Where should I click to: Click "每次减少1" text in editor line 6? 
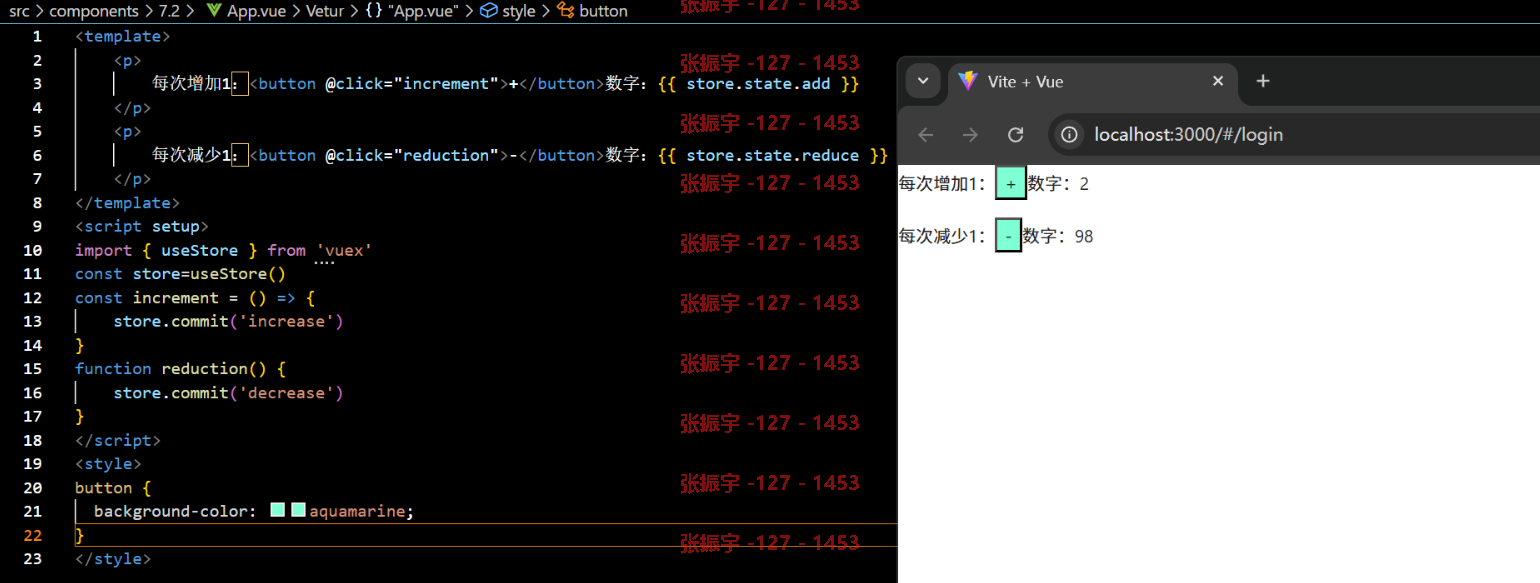[191, 155]
